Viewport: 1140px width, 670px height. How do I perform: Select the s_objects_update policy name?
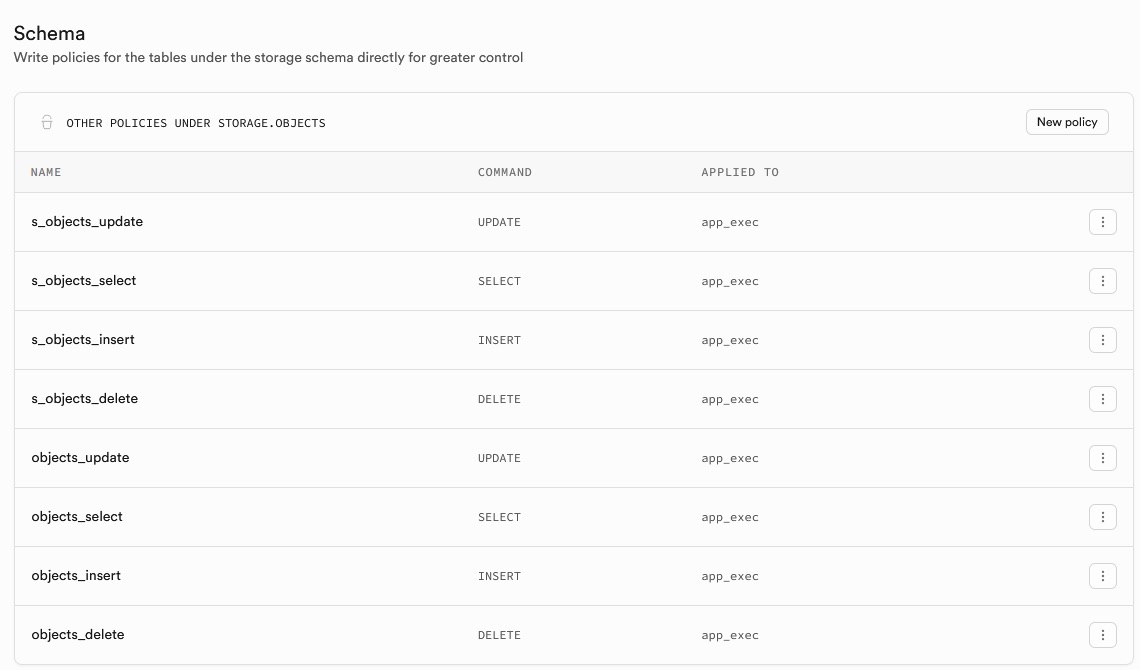(x=87, y=222)
